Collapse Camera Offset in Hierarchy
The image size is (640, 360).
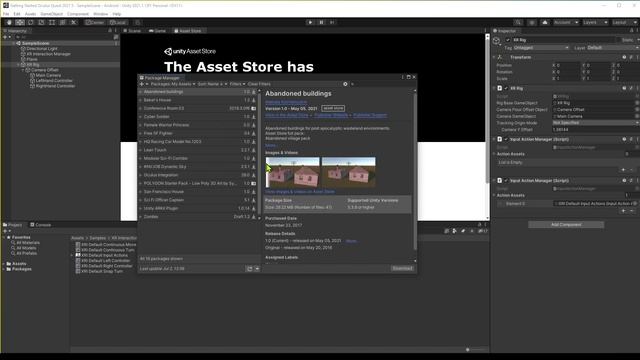23,70
